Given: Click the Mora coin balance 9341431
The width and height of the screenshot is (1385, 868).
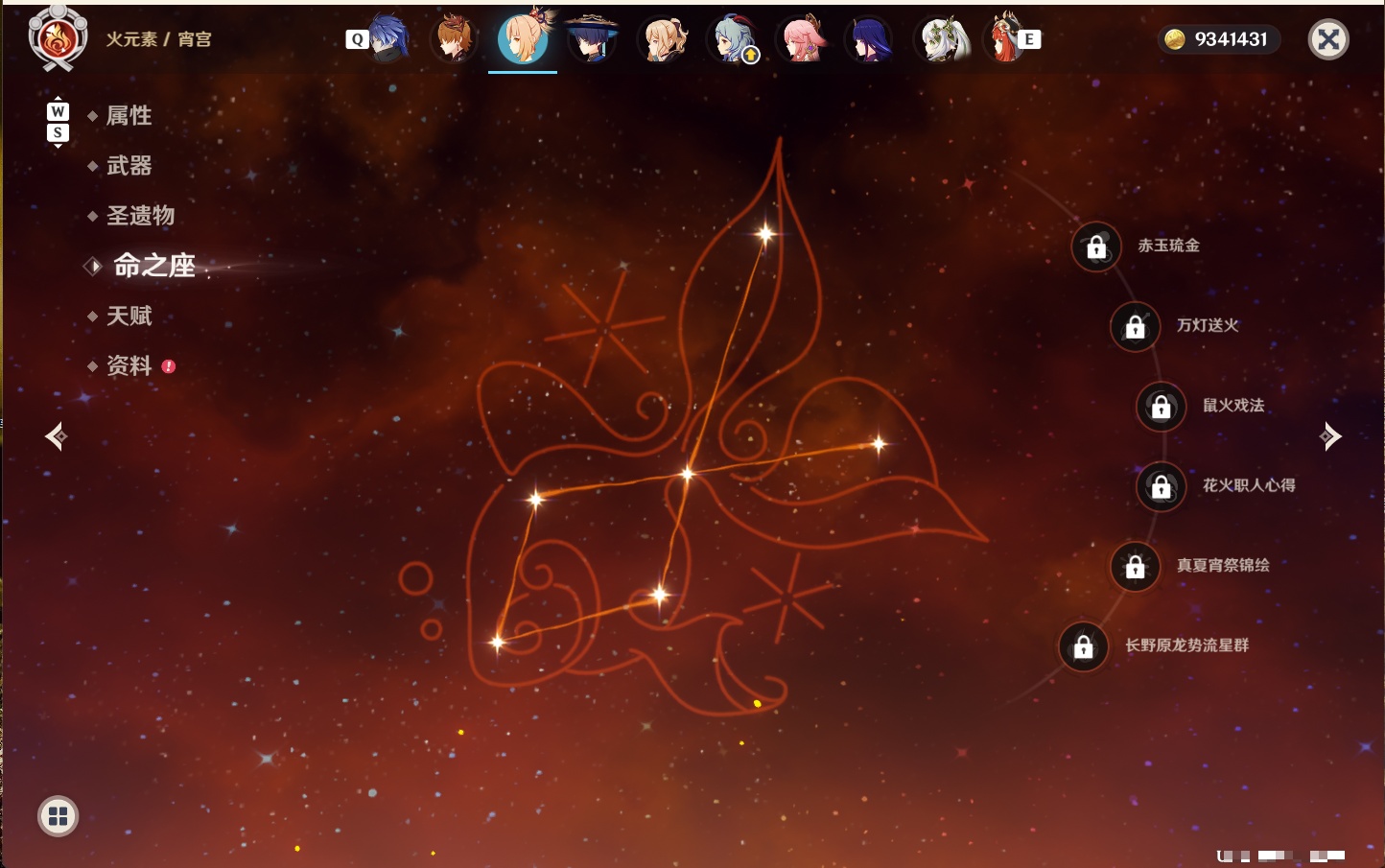Looking at the screenshot, I should click(x=1219, y=39).
